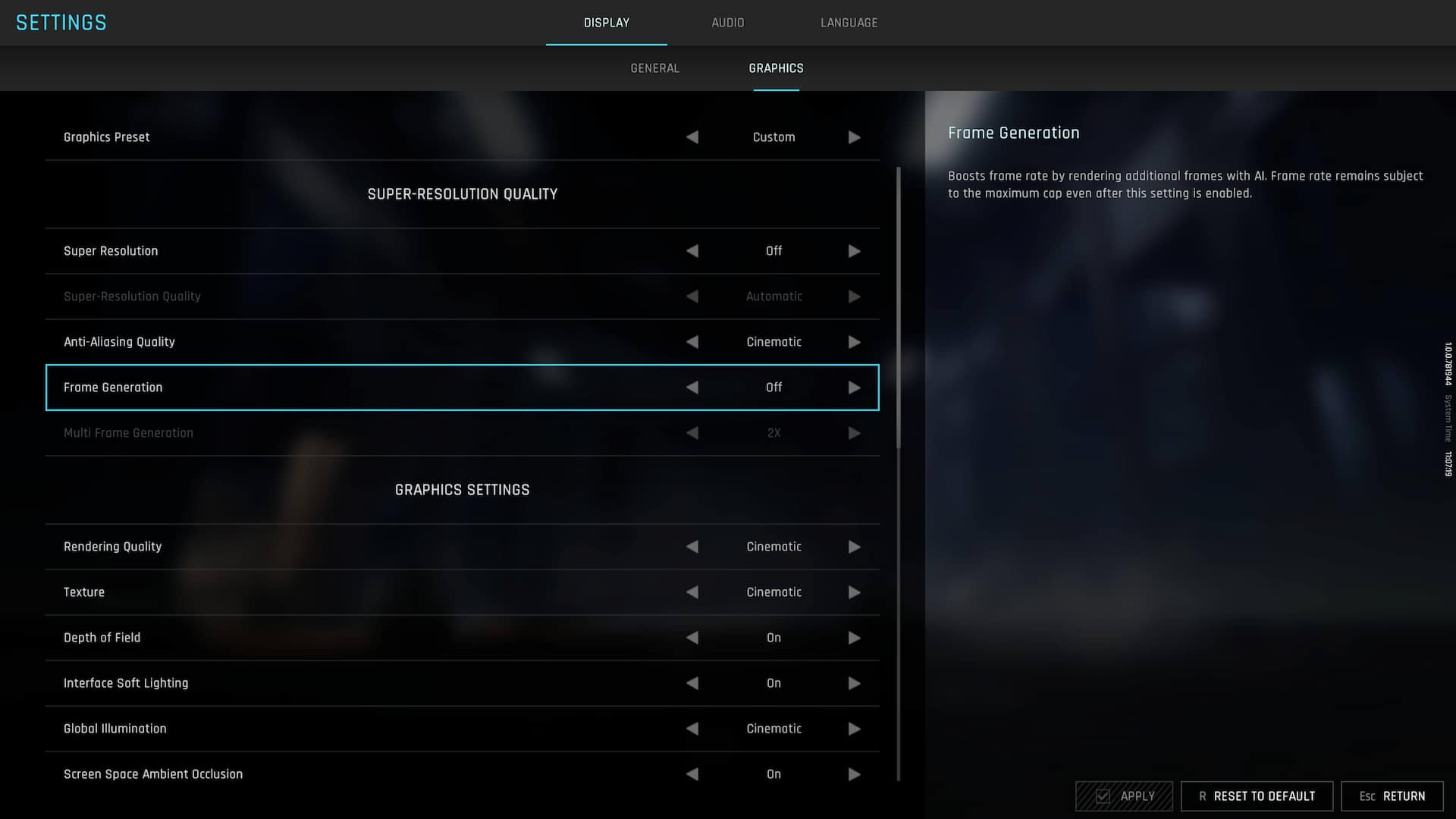Click left arrow beside Texture setting
This screenshot has width=1456, height=819.
[692, 592]
